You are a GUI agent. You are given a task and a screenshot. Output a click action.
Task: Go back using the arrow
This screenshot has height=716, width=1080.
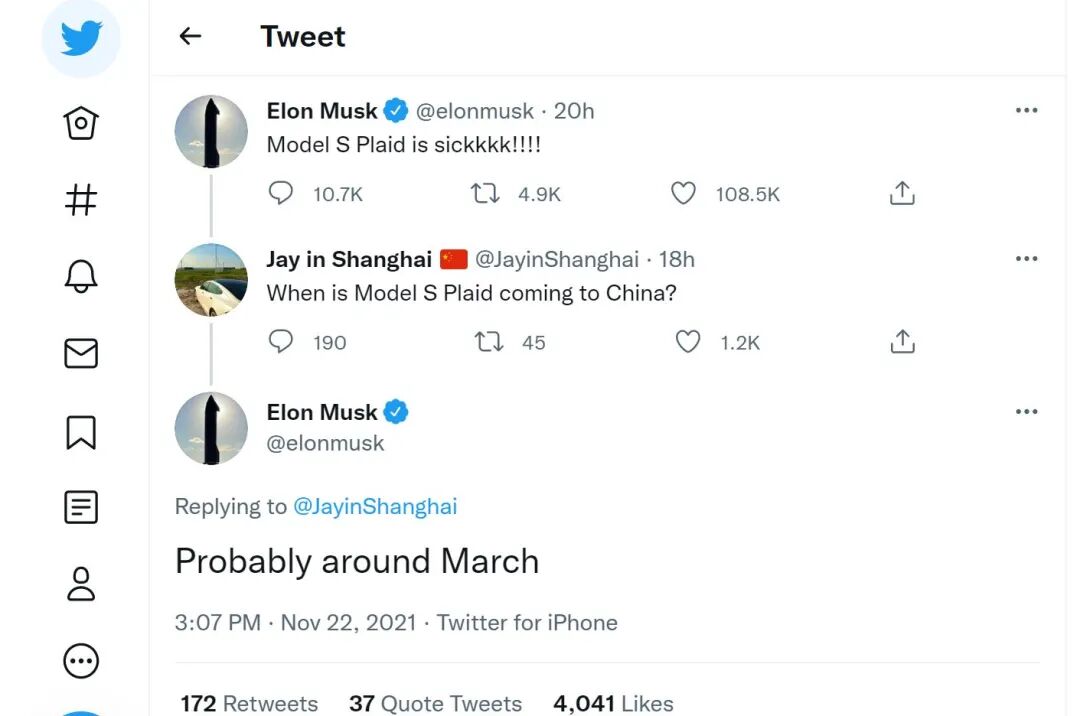190,37
